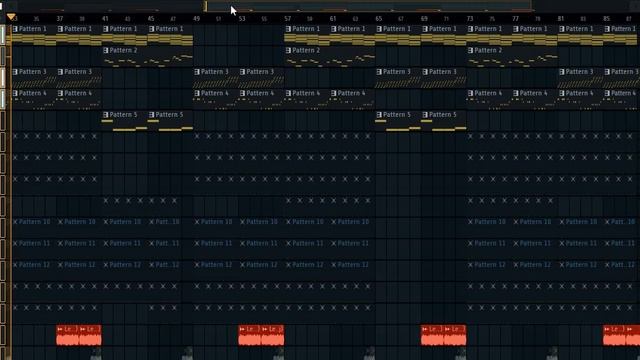The image size is (640, 360).
Task: Select the Pattern 1 clip at bar 61
Action: pyautogui.click(x=353, y=35)
